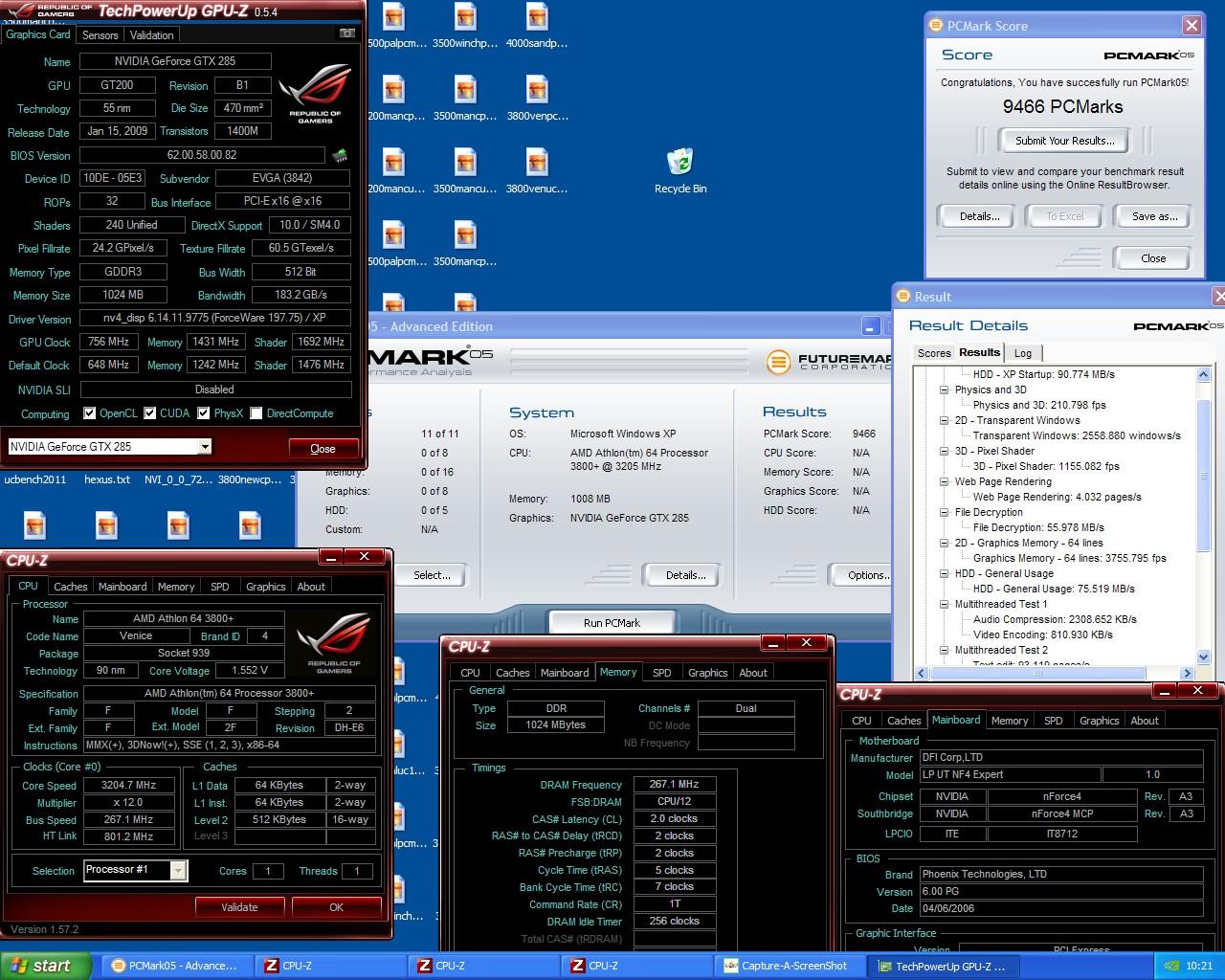Click the Validate button in CPU-Z

pos(239,907)
